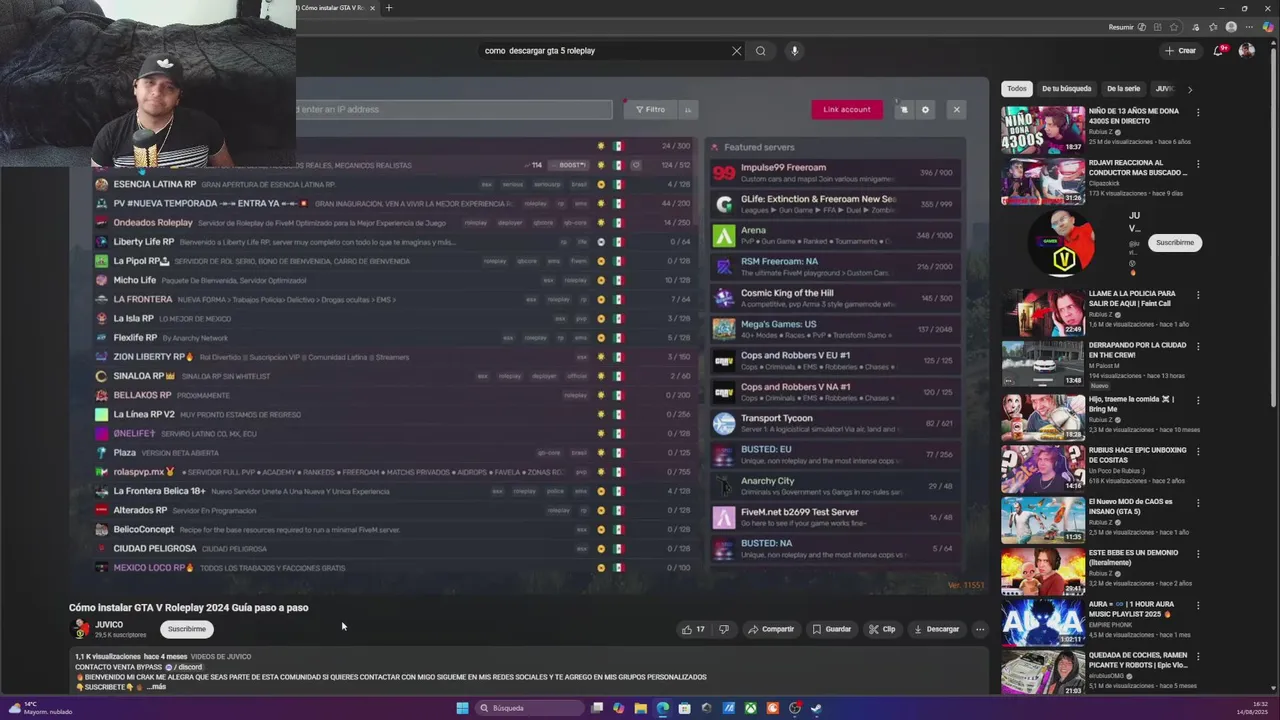Select the Ondeados Roleplay server row
This screenshot has width=1280, height=720.
click(x=393, y=223)
